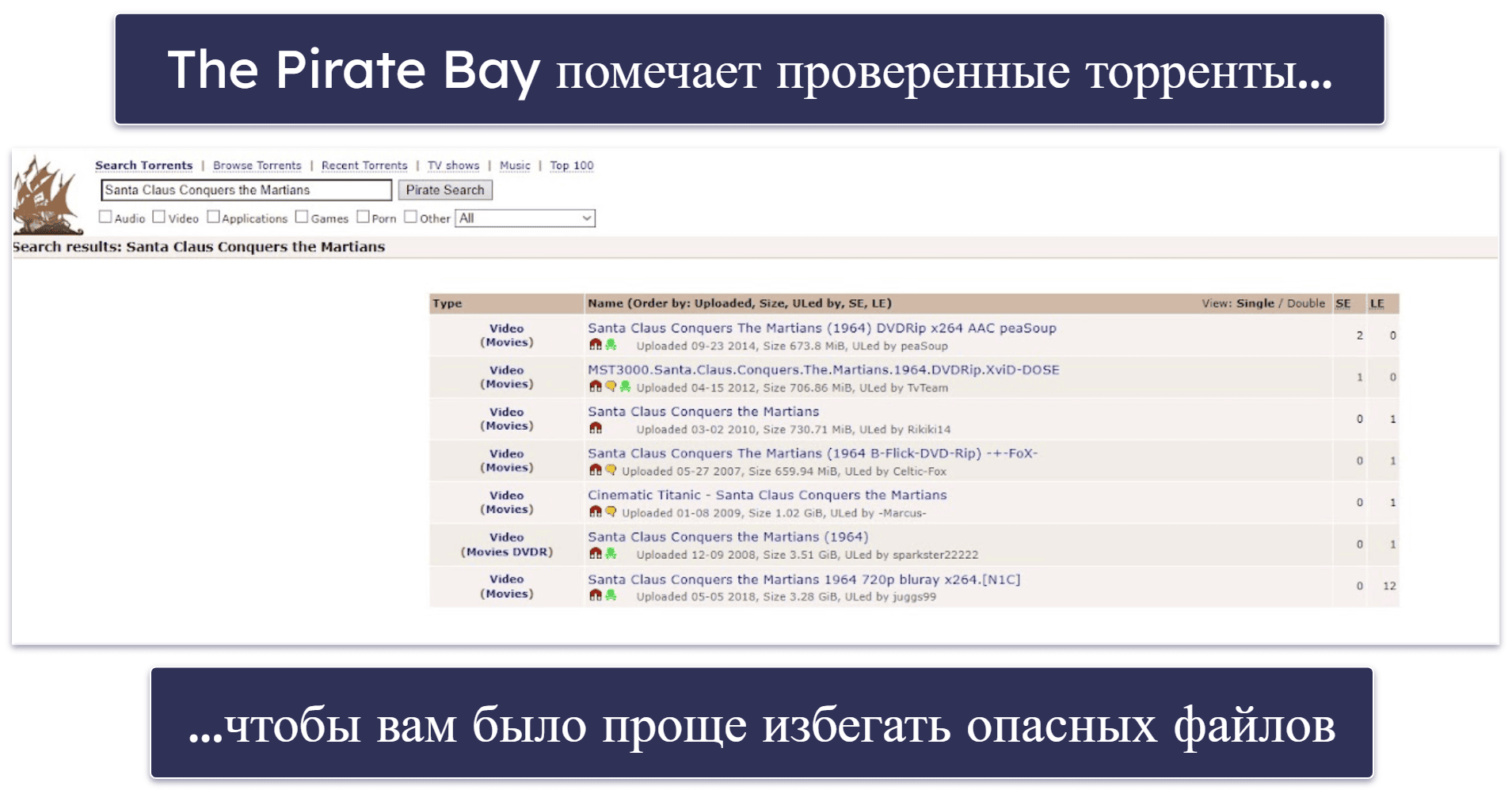Open Santa Claus Conquers the Martians (1964) link
1512x790 pixels.
click(728, 537)
